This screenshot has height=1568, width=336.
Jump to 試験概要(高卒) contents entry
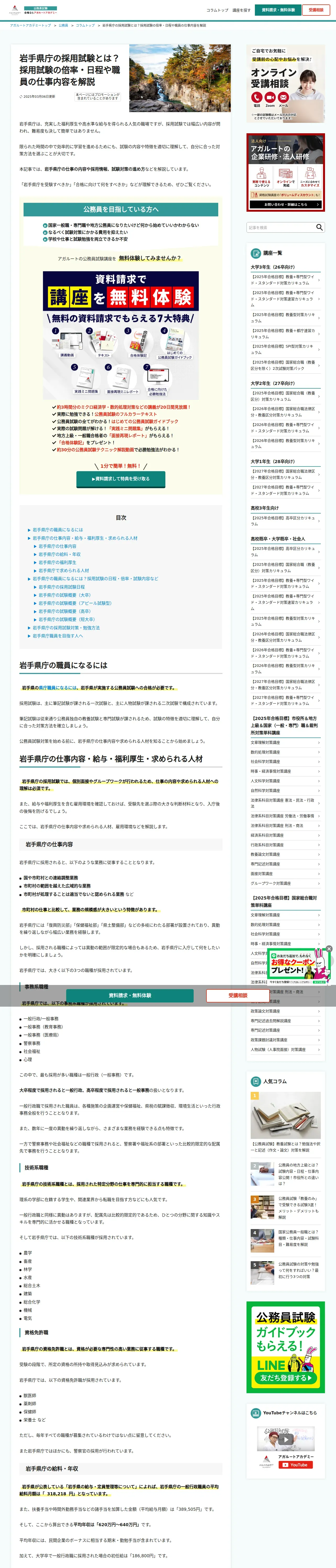coord(65,611)
